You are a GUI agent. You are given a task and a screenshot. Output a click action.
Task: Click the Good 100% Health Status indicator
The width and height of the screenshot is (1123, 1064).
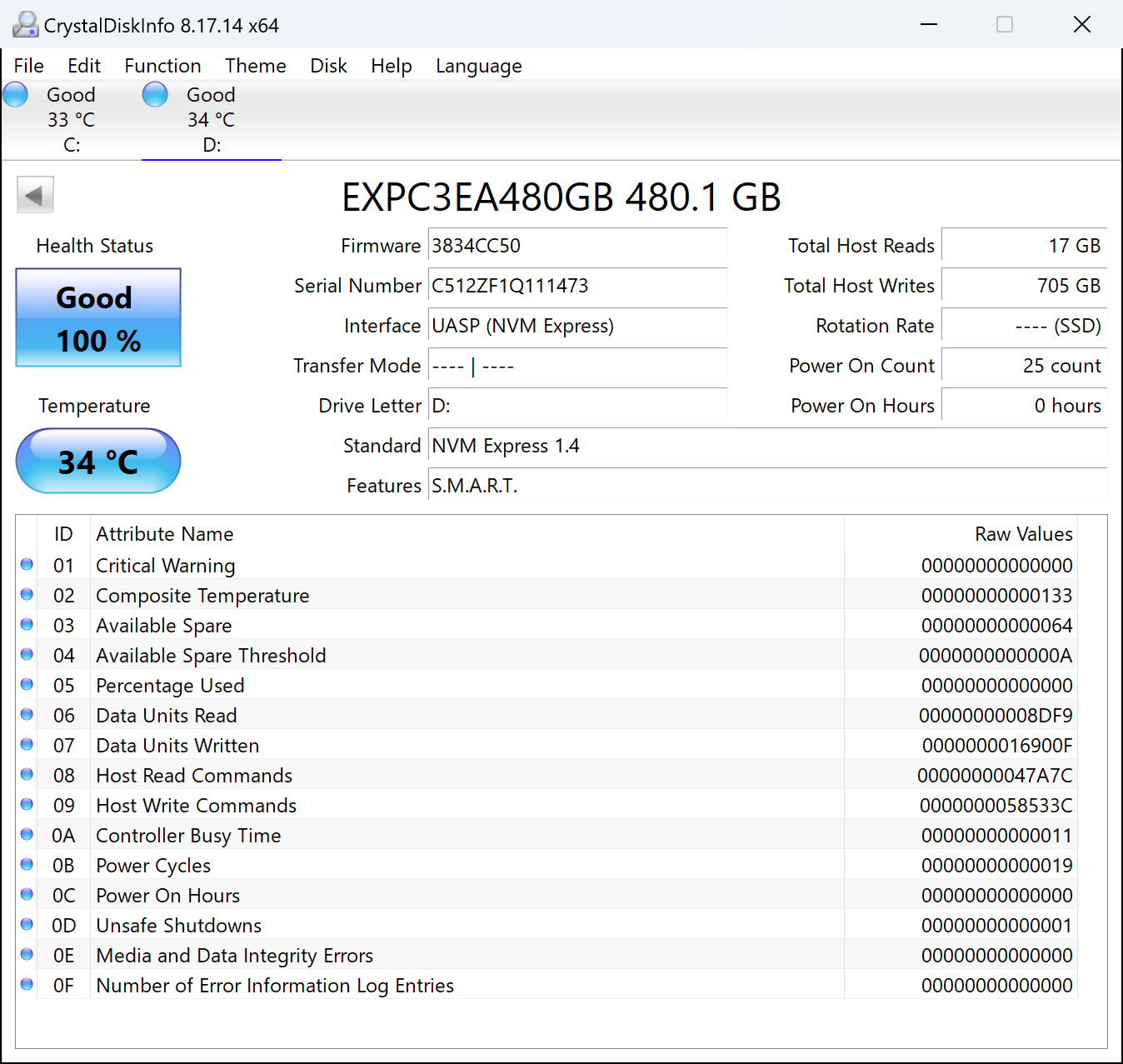97,318
